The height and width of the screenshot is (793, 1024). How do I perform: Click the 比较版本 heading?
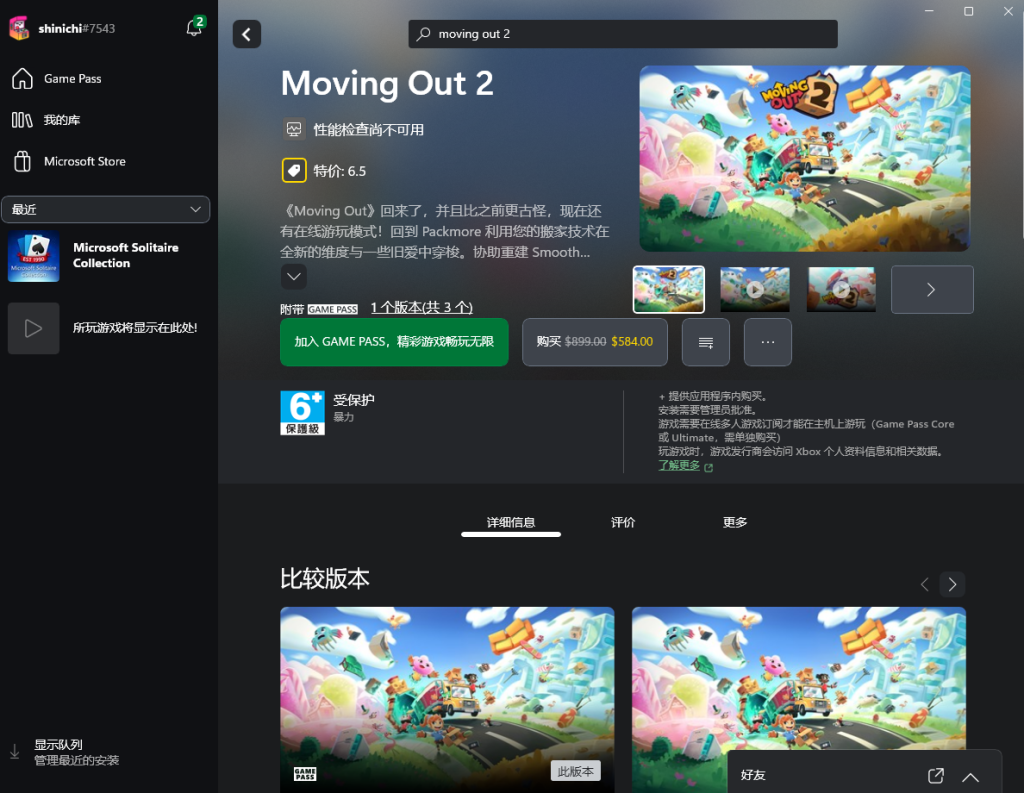click(x=325, y=579)
